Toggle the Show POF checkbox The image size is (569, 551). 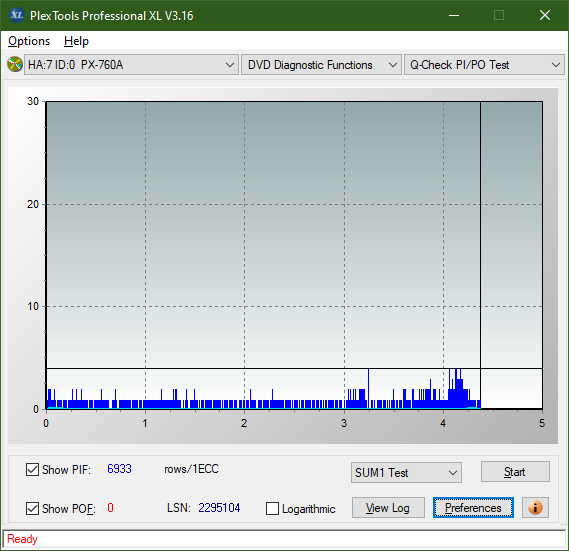point(32,508)
